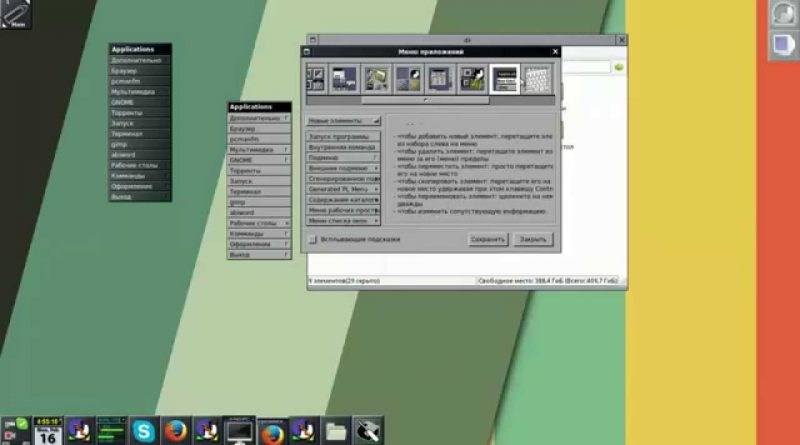Screen dimensions: 800x445
Task: Click the system load monitor dock icon
Action: (x=112, y=431)
